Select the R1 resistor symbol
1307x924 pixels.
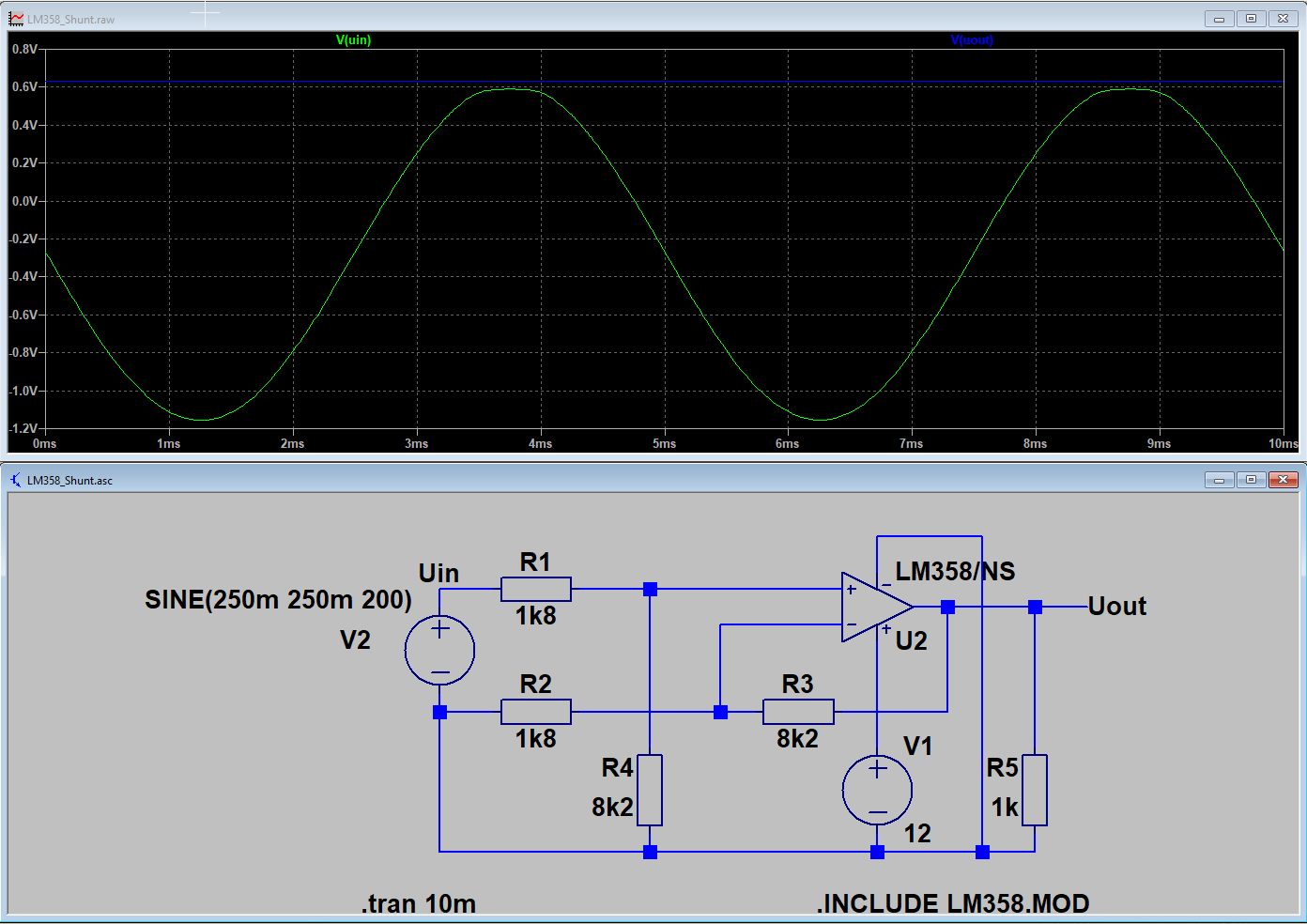(x=535, y=589)
